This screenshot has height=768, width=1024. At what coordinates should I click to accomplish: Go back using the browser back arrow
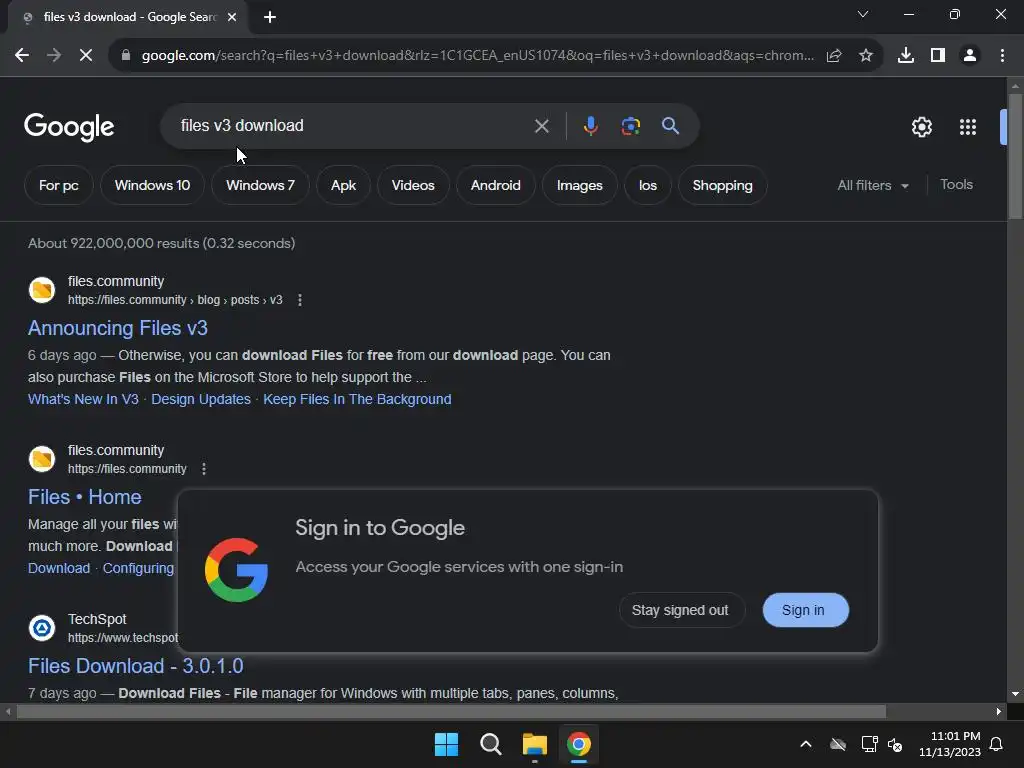tap(22, 56)
